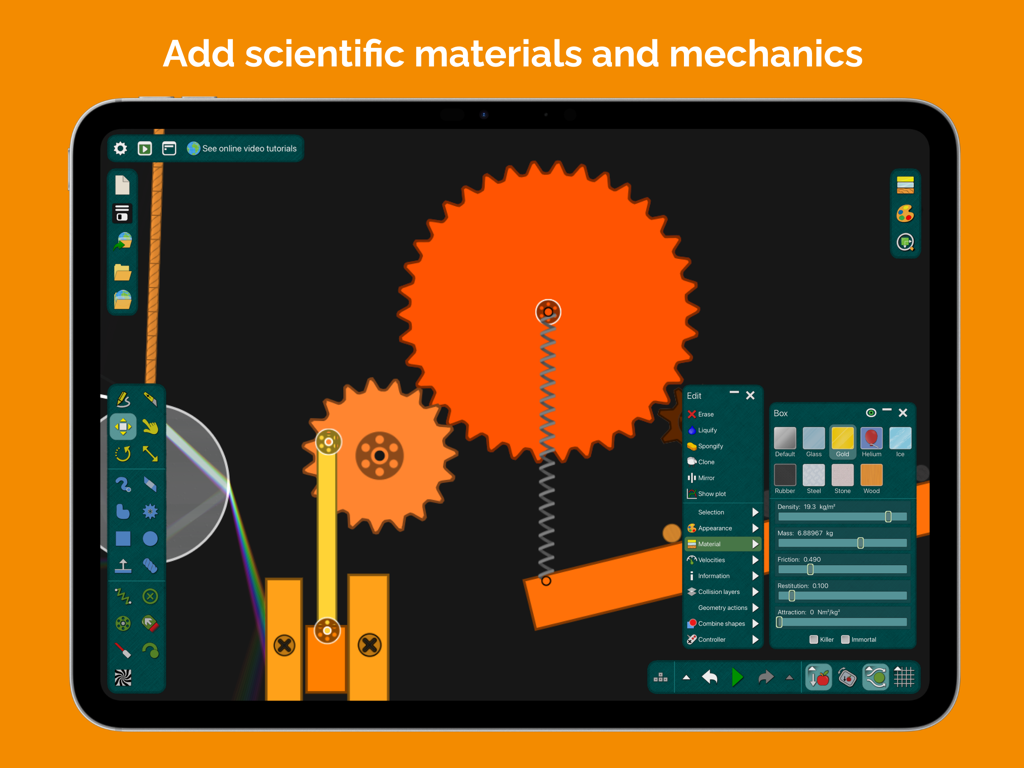Select the Circle shape tool
1024x768 pixels.
[151, 538]
